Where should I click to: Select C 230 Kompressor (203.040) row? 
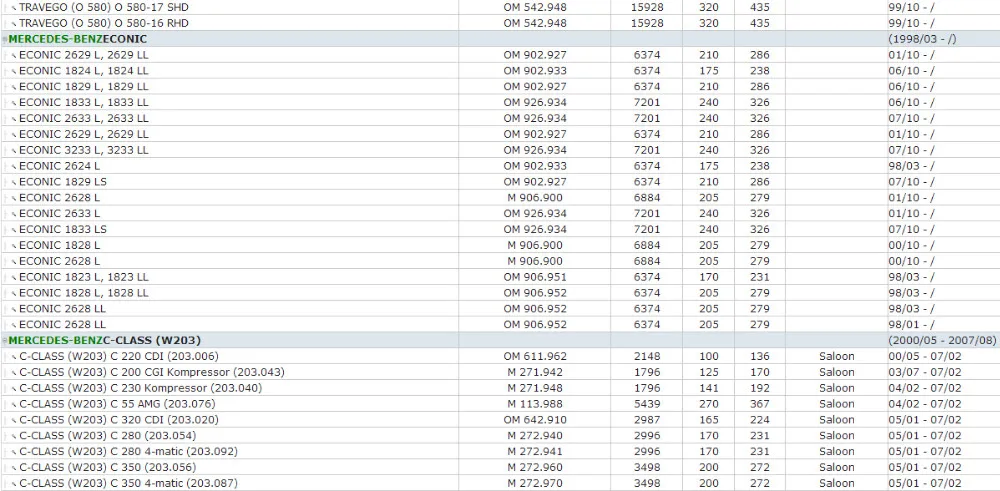500,388
